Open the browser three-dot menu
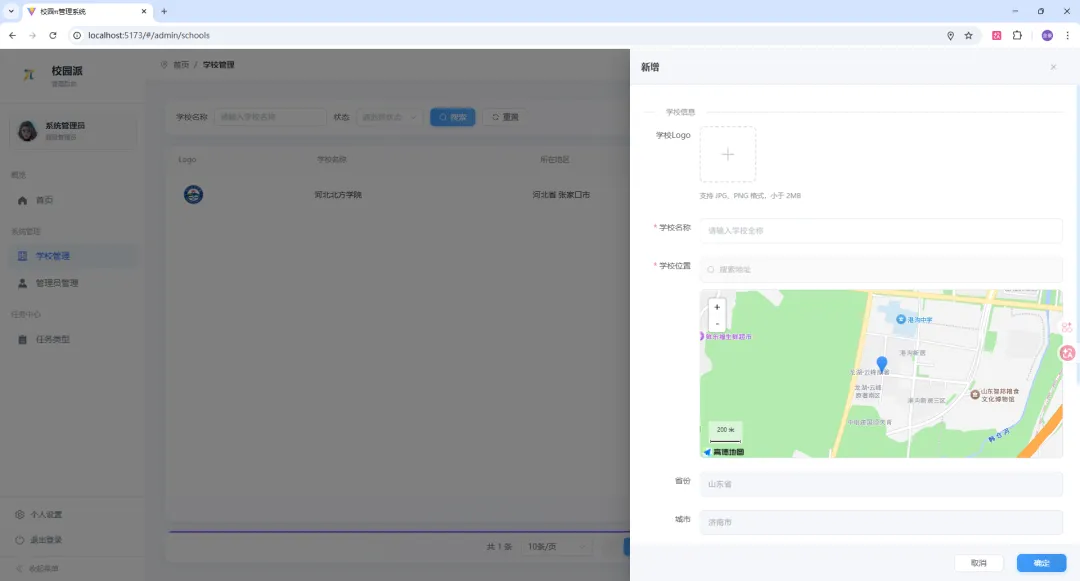Image resolution: width=1080 pixels, height=581 pixels. pos(1068,35)
